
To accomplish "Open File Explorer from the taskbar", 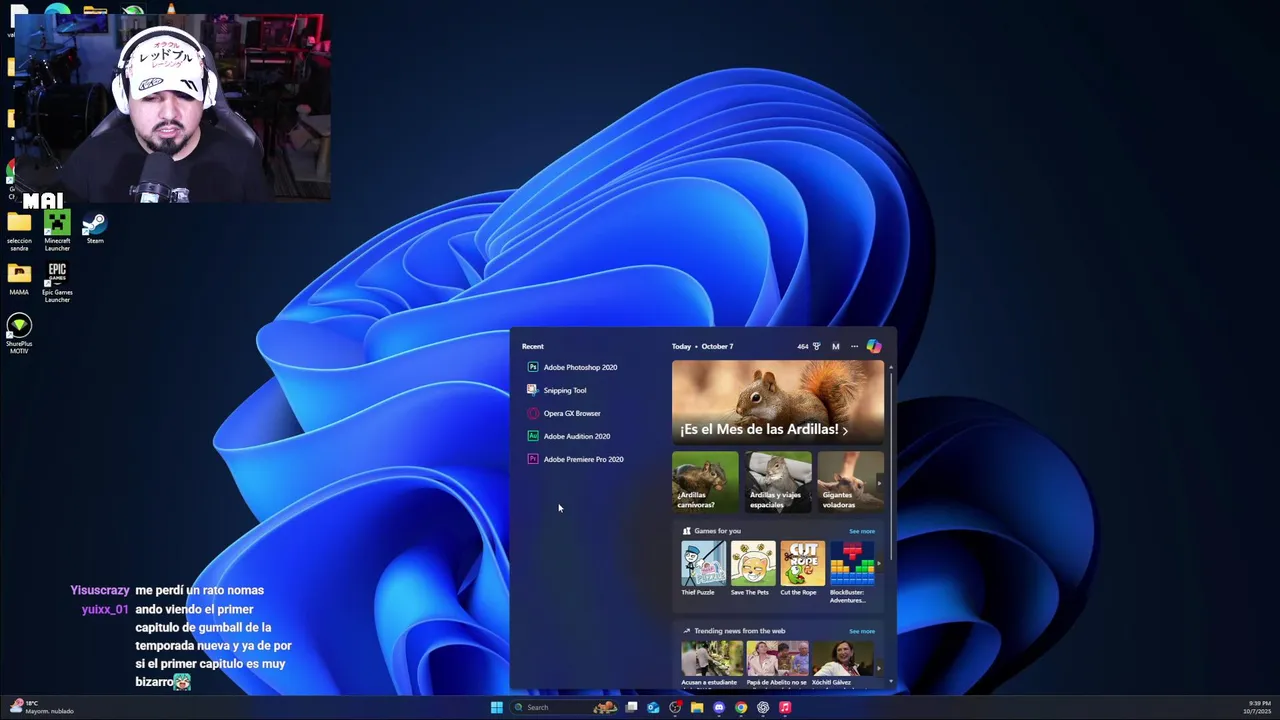I will 697,707.
